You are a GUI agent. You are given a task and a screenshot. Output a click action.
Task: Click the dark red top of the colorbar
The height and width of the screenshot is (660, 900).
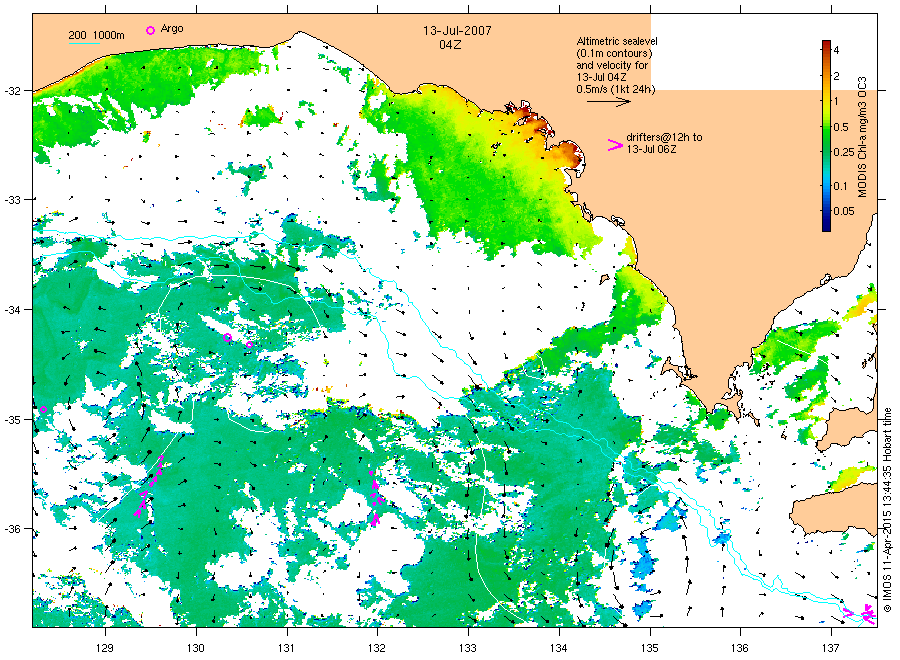[826, 45]
